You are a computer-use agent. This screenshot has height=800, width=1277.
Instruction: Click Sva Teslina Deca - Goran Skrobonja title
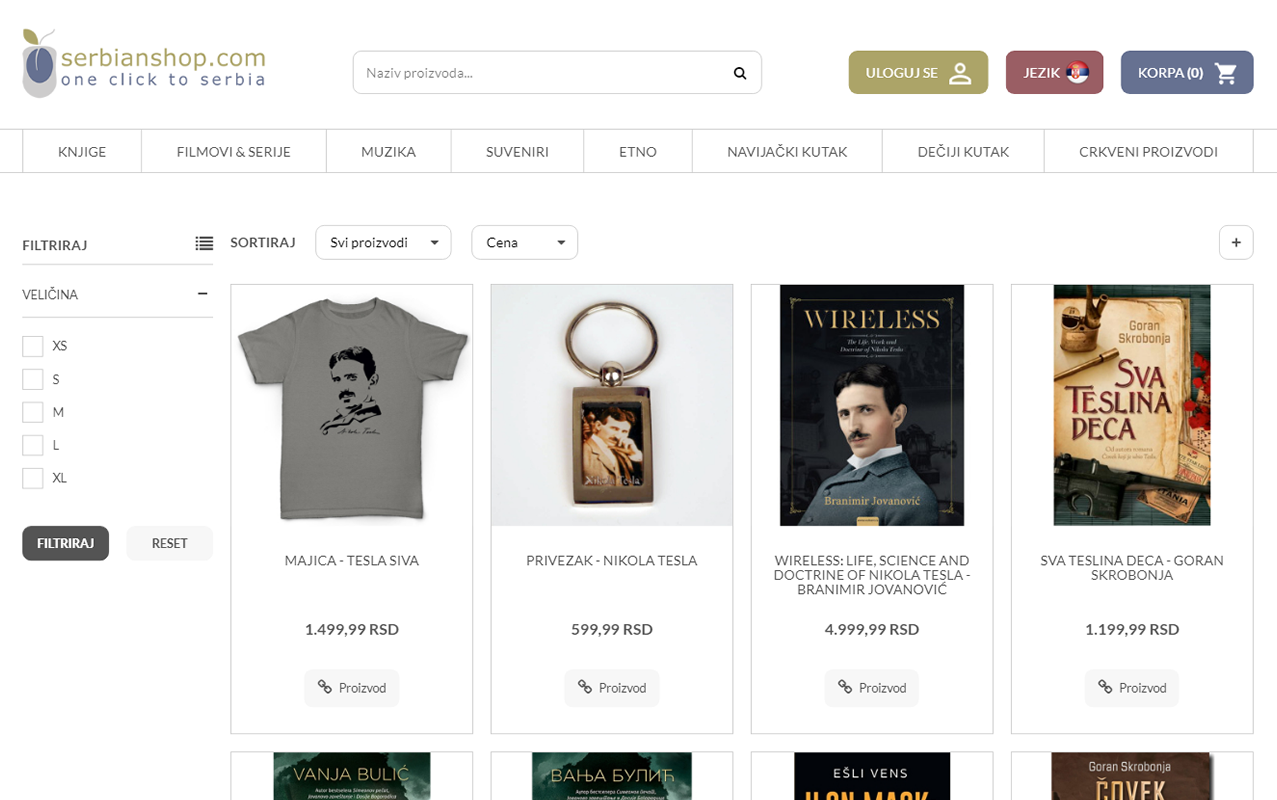pyautogui.click(x=1132, y=567)
